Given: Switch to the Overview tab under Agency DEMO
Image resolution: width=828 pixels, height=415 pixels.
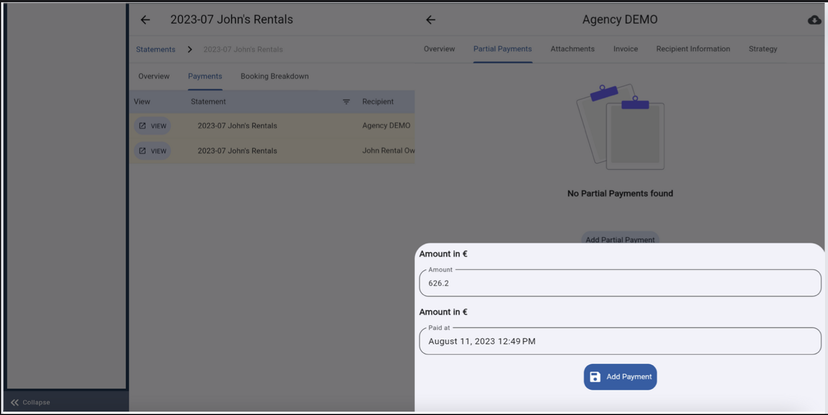Looking at the screenshot, I should pyautogui.click(x=439, y=49).
